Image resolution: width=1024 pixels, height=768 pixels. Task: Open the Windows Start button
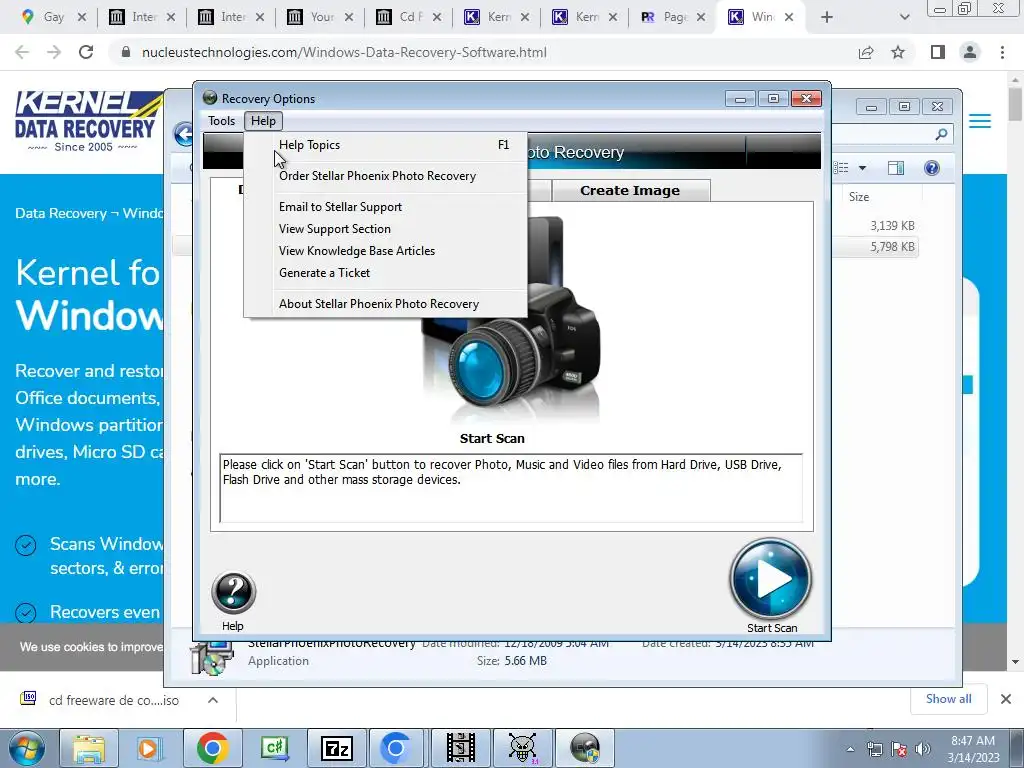(26, 748)
